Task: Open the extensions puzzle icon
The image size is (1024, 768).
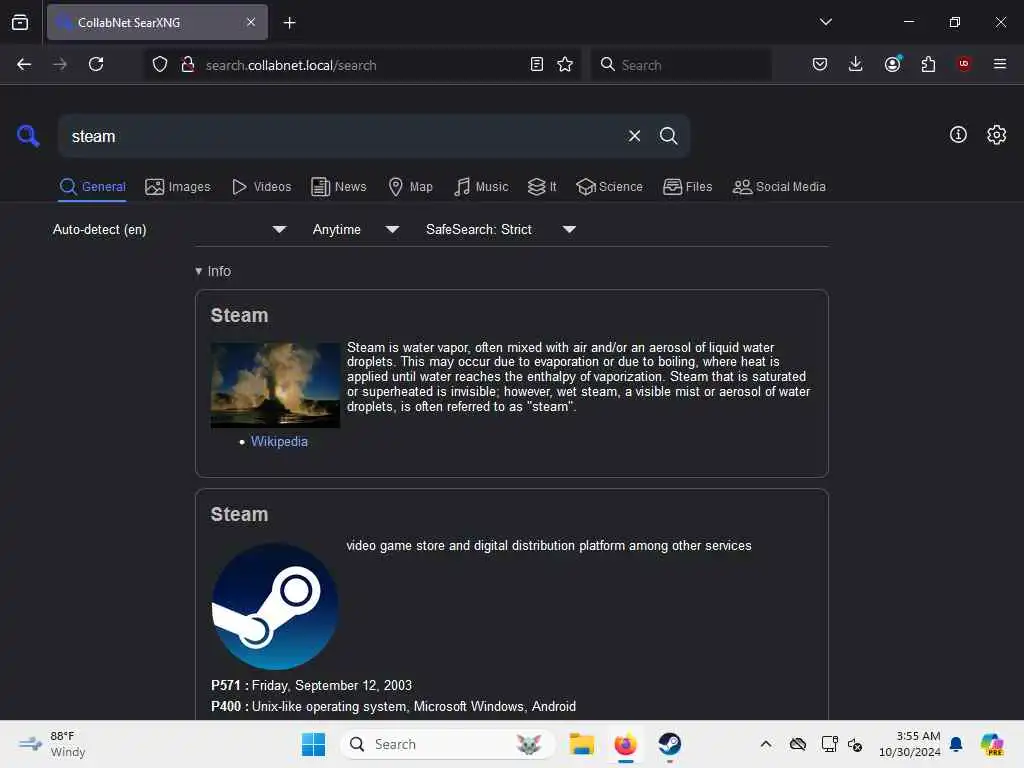Action: (x=928, y=64)
